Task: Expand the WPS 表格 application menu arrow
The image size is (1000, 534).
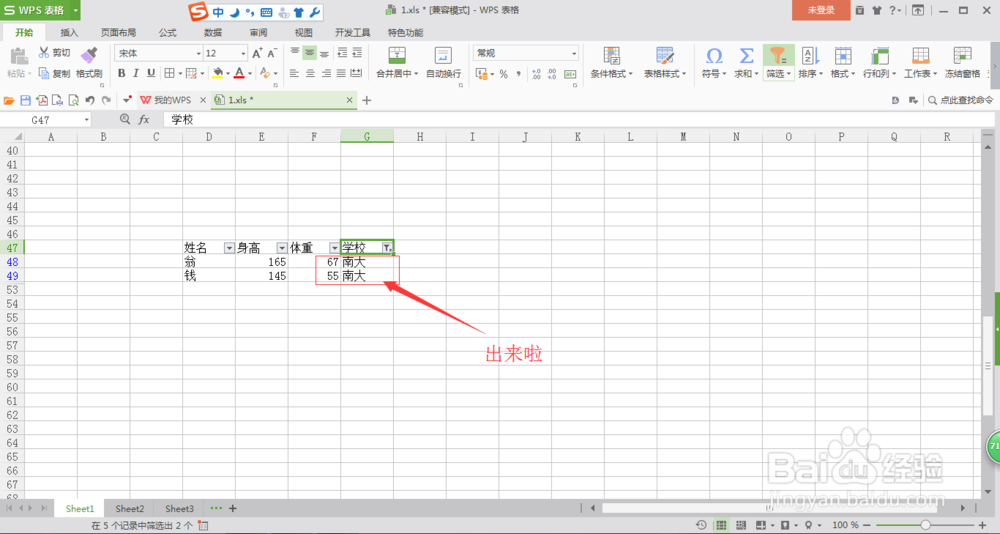Action: tap(75, 10)
